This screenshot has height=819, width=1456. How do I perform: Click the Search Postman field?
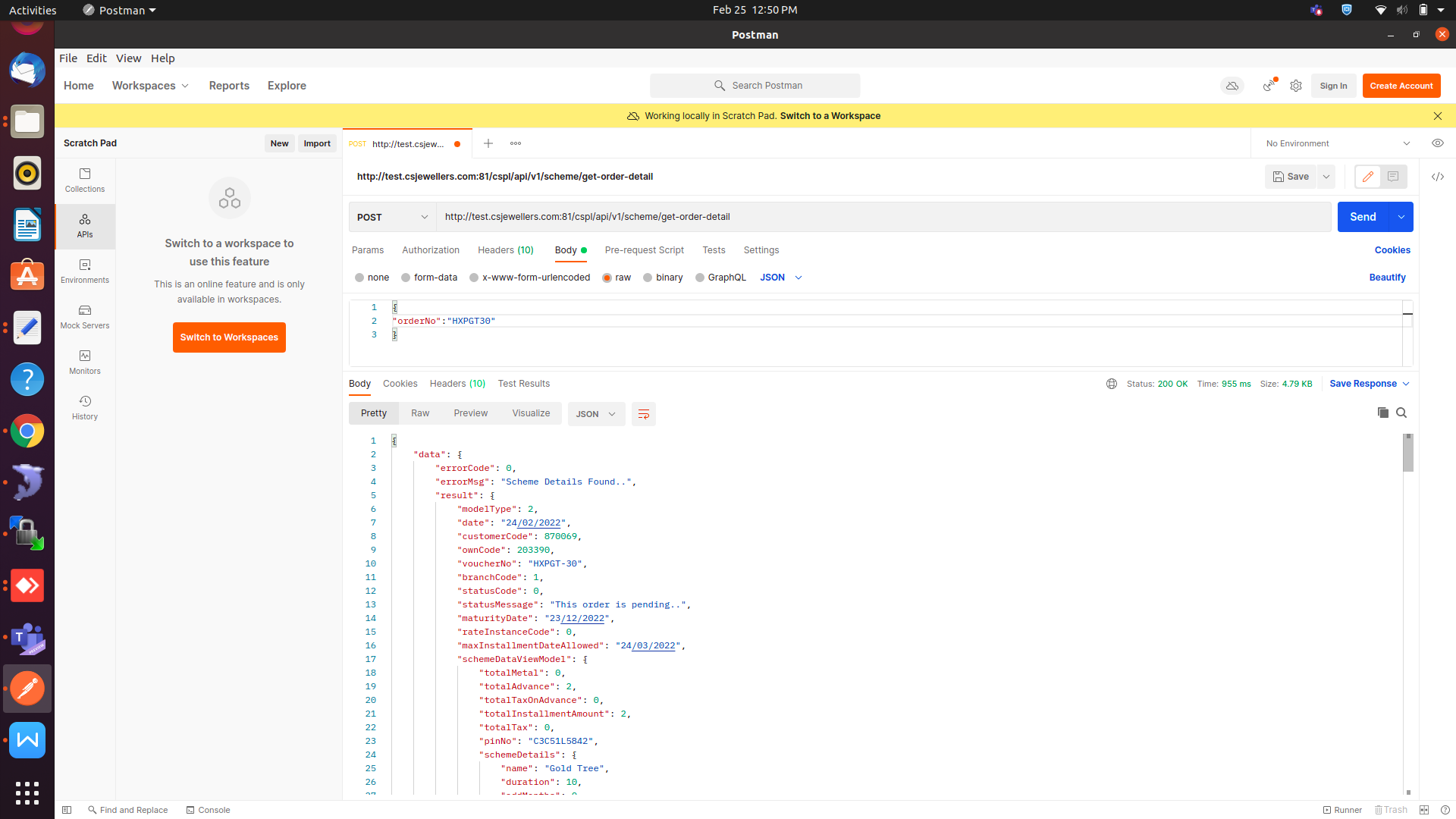[755, 86]
